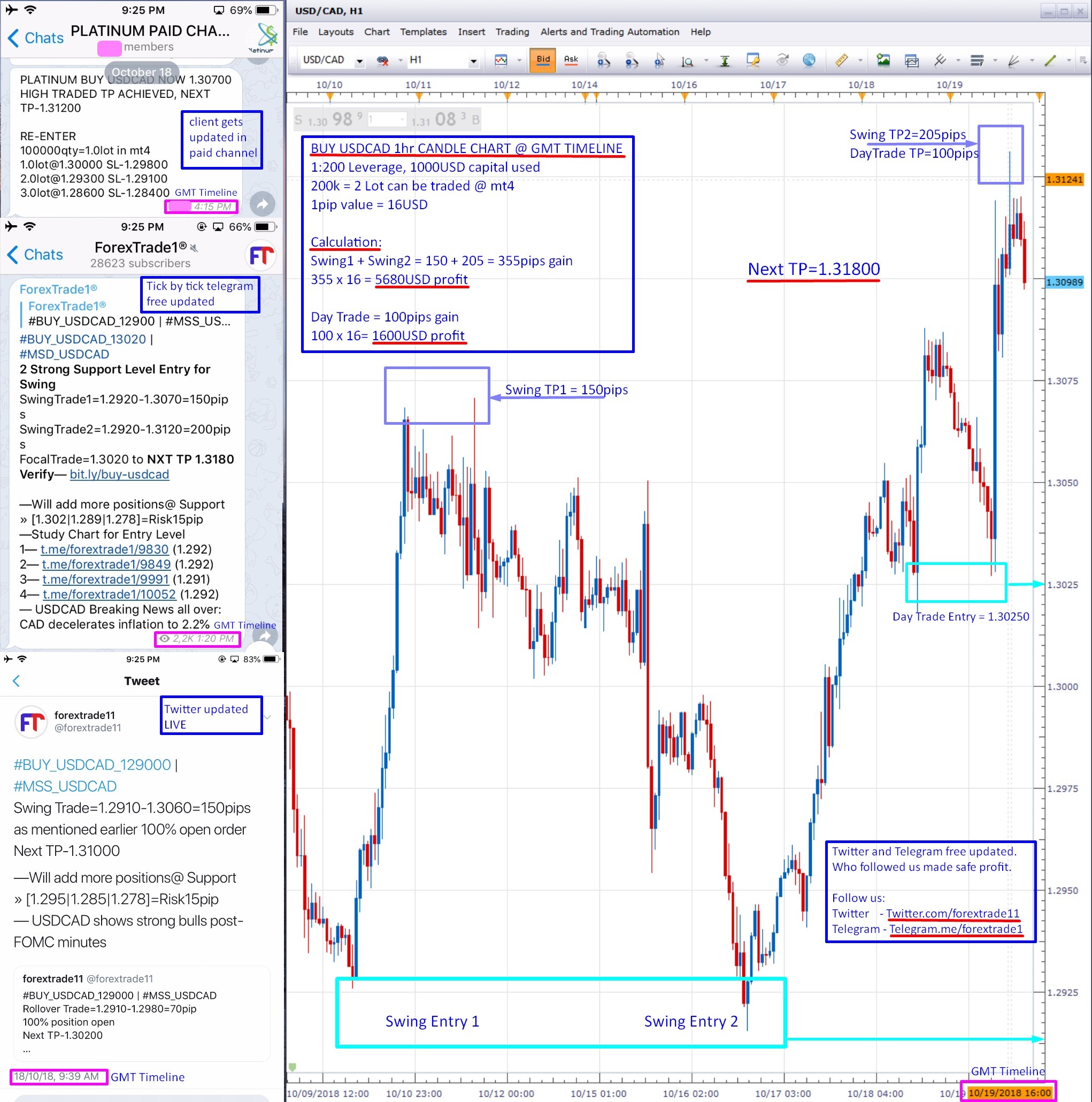The width and height of the screenshot is (1092, 1102).
Task: Open the chart type icon in toolbar
Action: click(501, 60)
